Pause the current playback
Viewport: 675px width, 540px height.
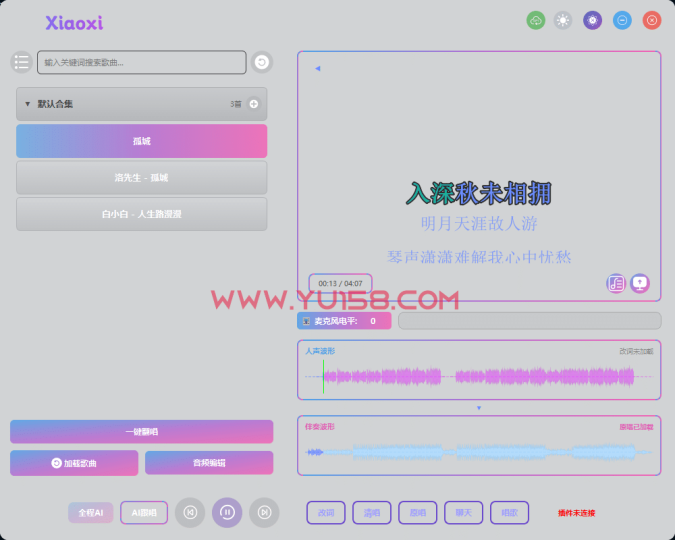(x=227, y=512)
